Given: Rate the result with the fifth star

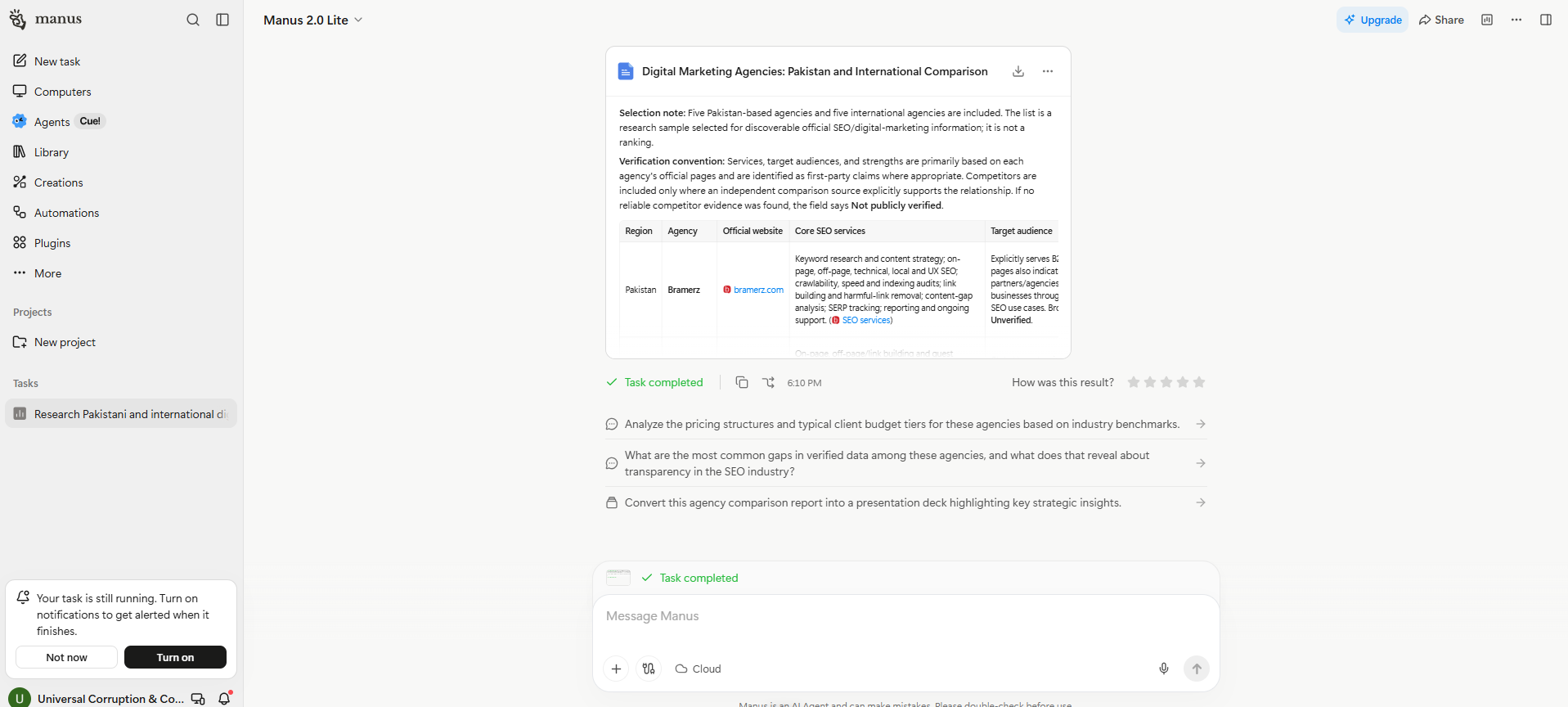Looking at the screenshot, I should click(x=1199, y=382).
